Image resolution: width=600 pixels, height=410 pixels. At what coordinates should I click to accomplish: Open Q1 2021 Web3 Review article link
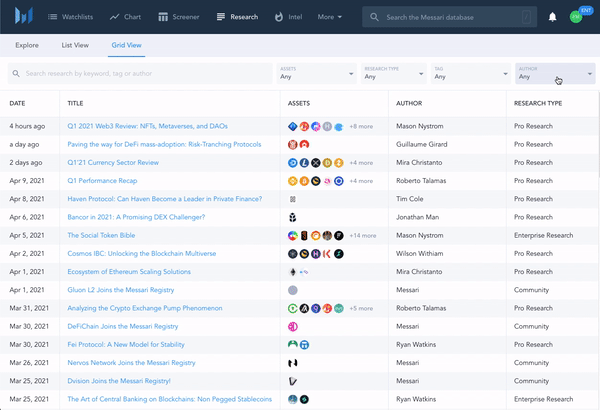[147, 126]
